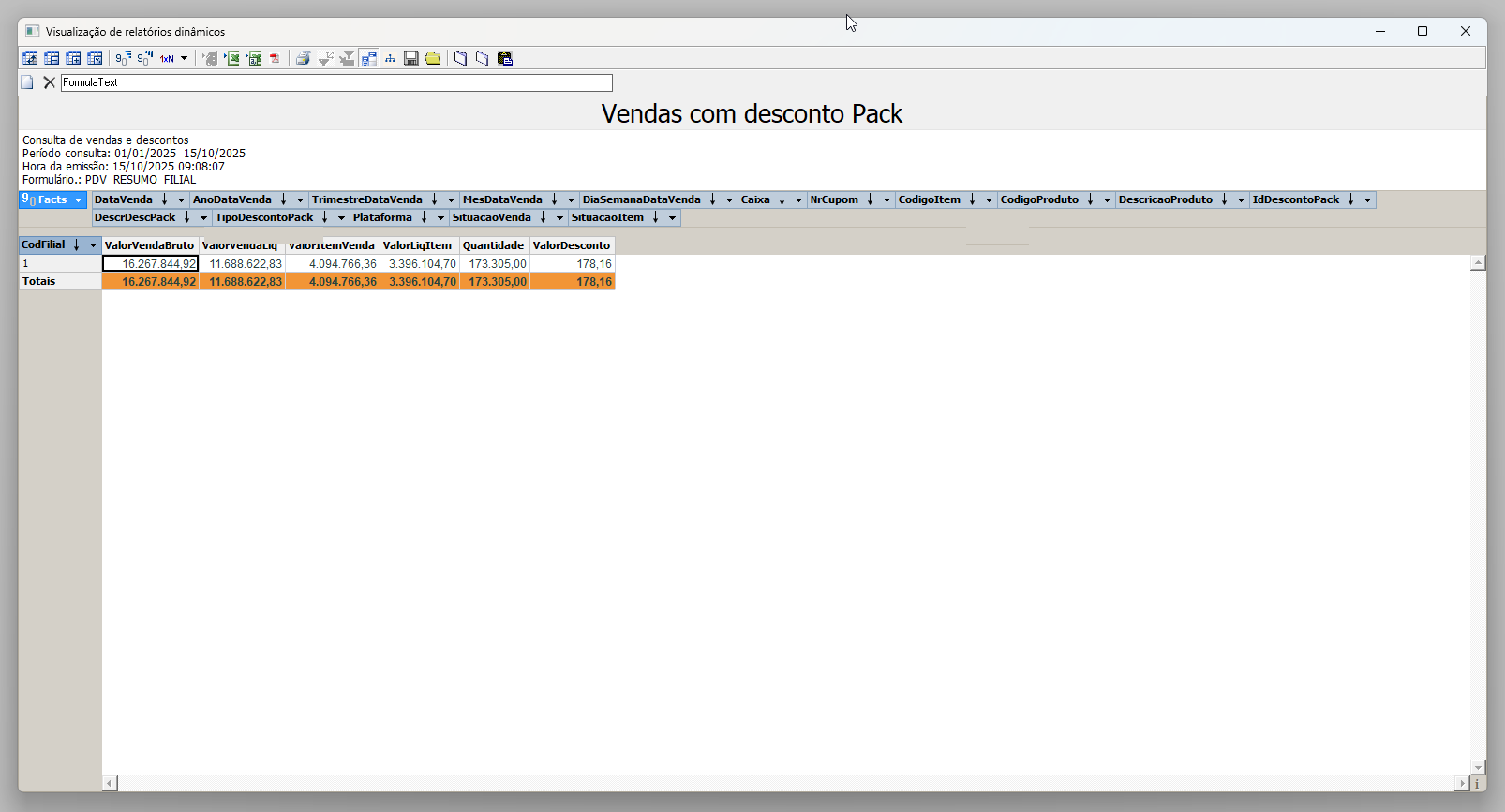
Task: Click the hierarchy tree toolbar icon
Action: coord(390,58)
